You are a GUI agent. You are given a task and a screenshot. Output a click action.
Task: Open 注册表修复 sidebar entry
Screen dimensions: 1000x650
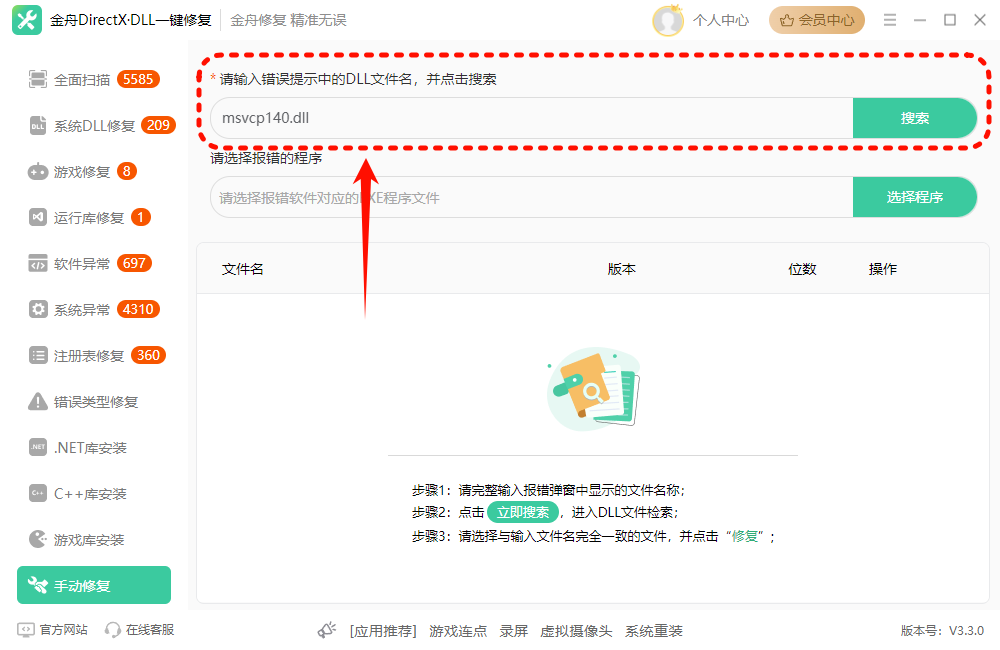point(94,355)
